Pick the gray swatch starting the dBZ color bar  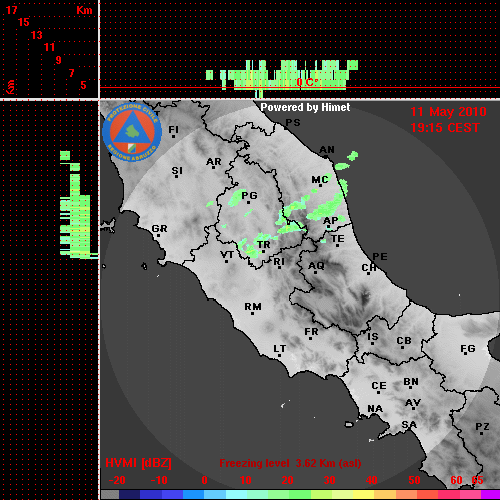(110, 495)
